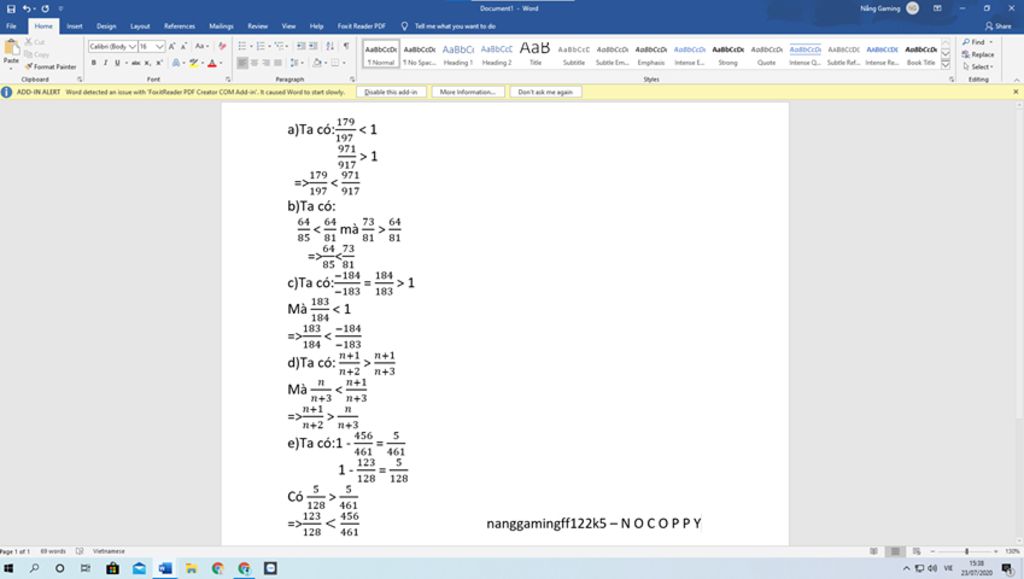The width and height of the screenshot is (1024, 579).
Task: Click the Text Effects glowing A icon
Action: (176, 63)
